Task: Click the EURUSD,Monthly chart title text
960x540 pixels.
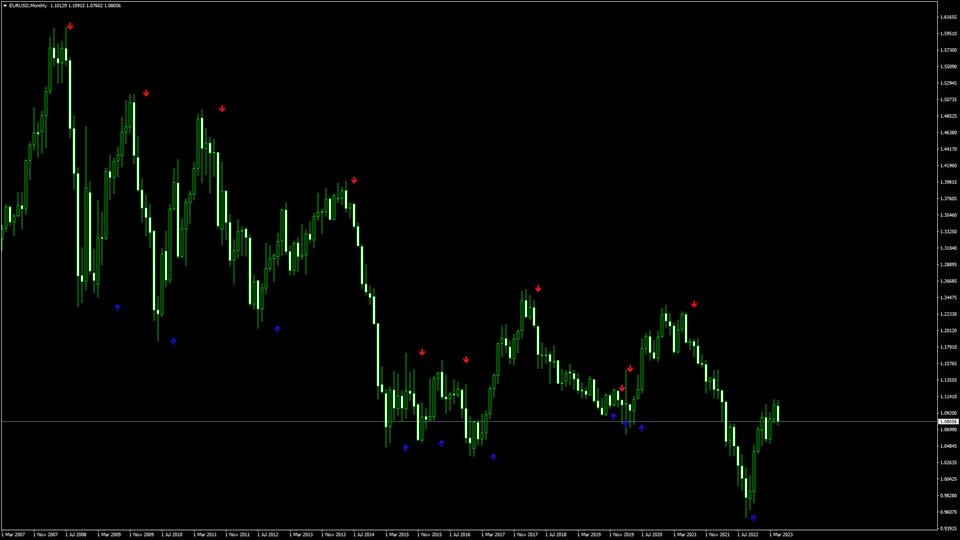Action: 28,6
